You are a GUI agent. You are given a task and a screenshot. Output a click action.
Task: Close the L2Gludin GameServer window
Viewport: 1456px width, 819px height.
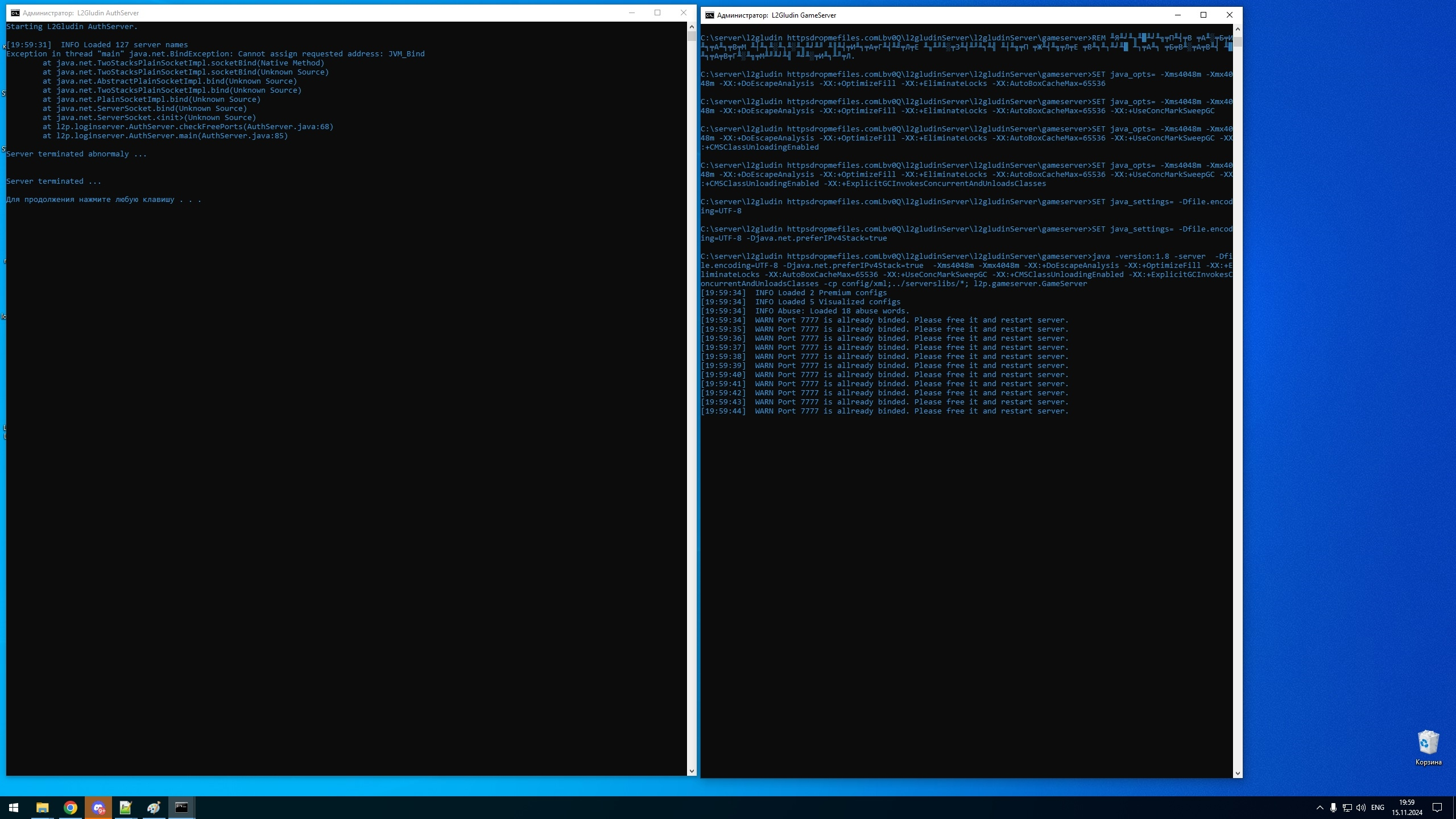coord(1230,15)
